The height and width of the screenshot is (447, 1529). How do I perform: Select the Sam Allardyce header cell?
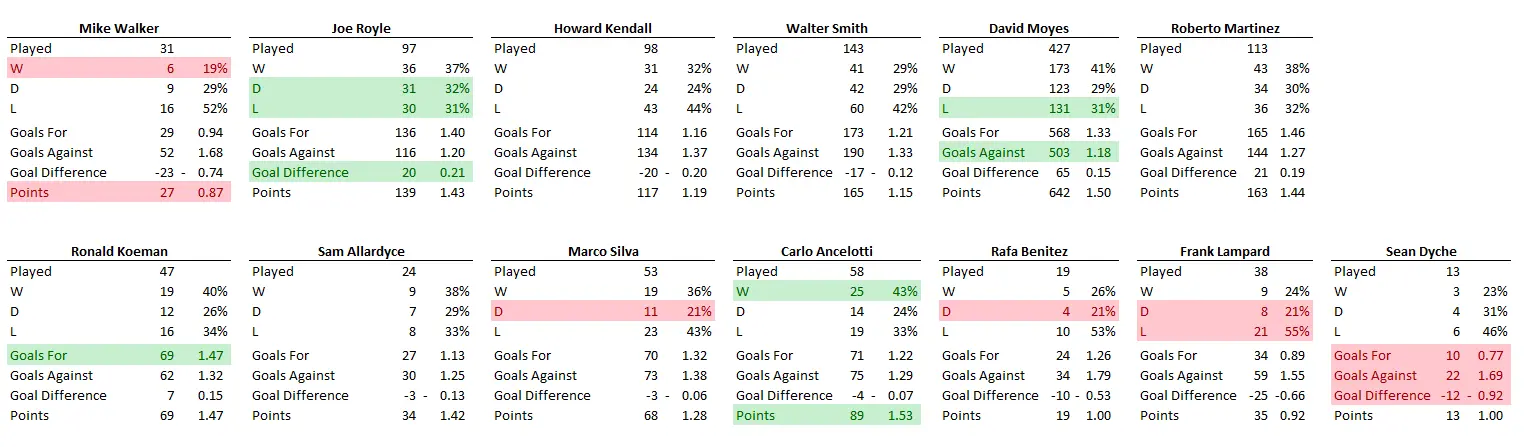coord(360,251)
